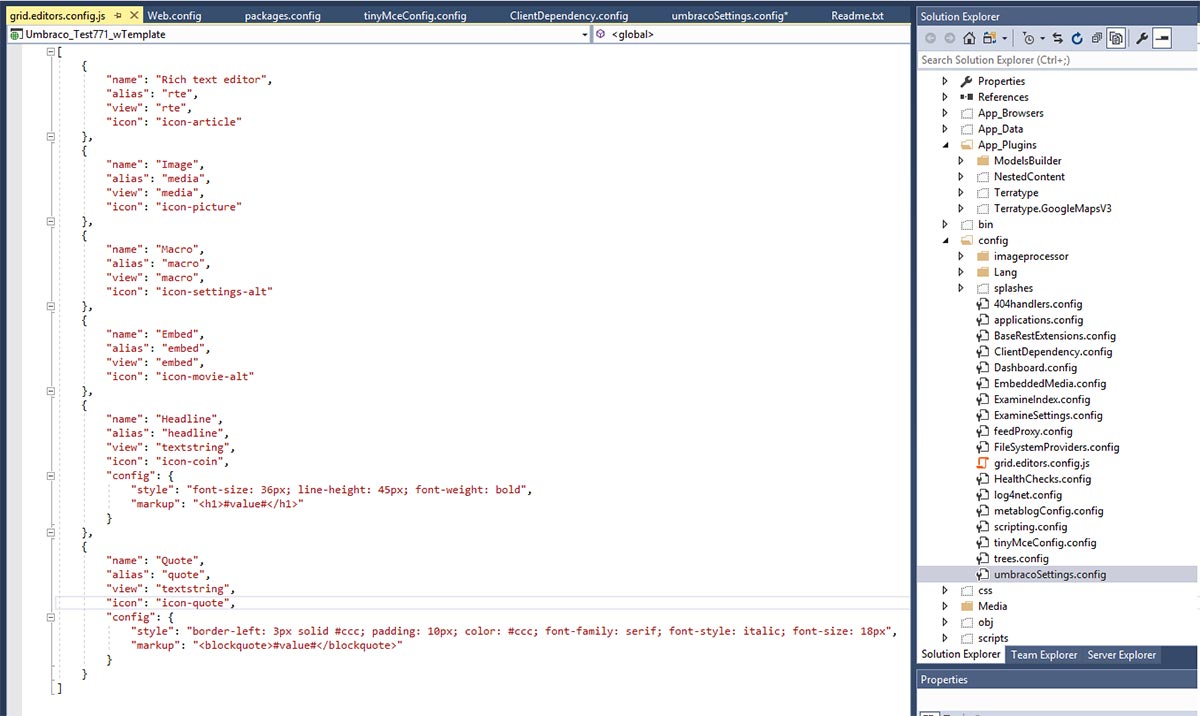
Task: Expand the Terratype.GoogleMapsV3 folder
Action: (x=961, y=209)
